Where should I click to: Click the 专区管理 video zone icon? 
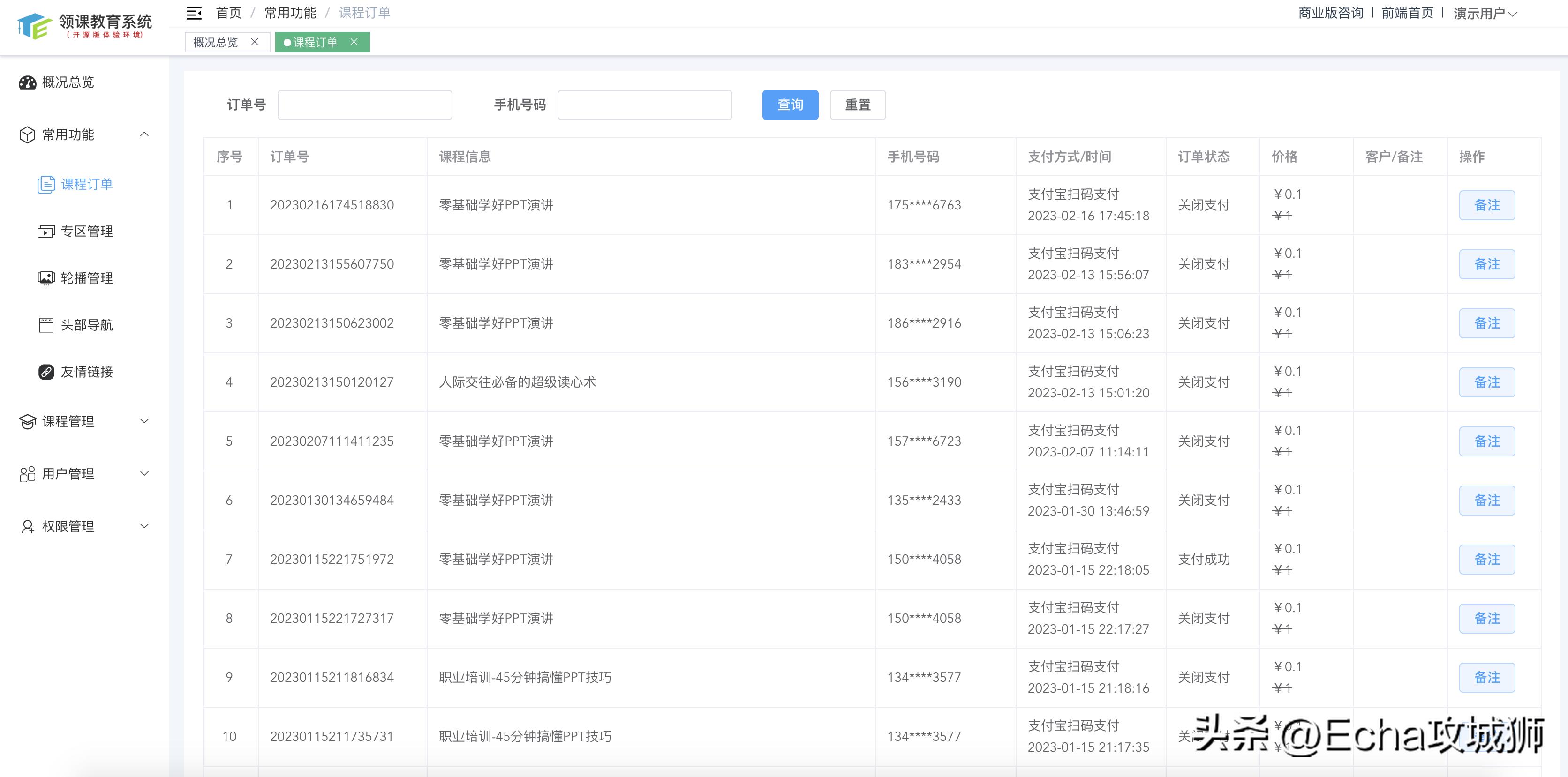point(47,231)
